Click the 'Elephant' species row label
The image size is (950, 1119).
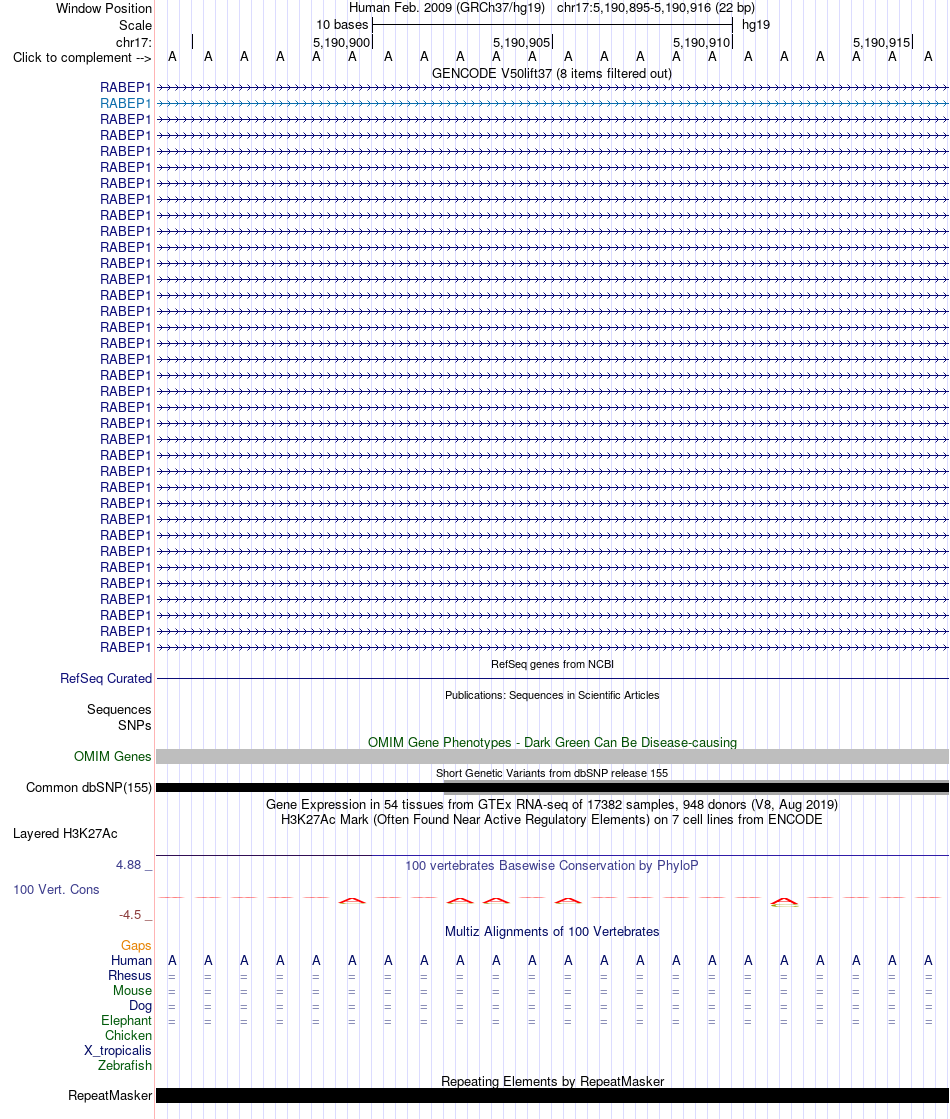(x=126, y=1021)
